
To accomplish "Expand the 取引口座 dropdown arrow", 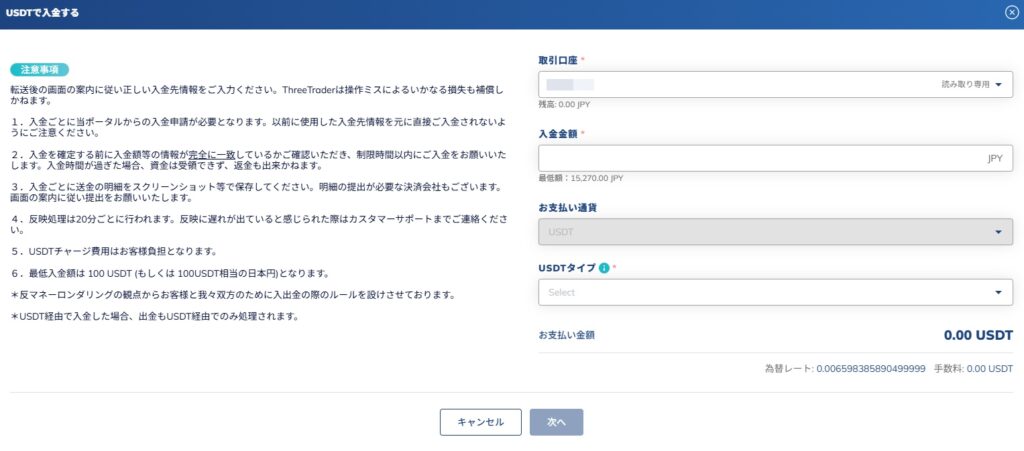I will click(998, 85).
